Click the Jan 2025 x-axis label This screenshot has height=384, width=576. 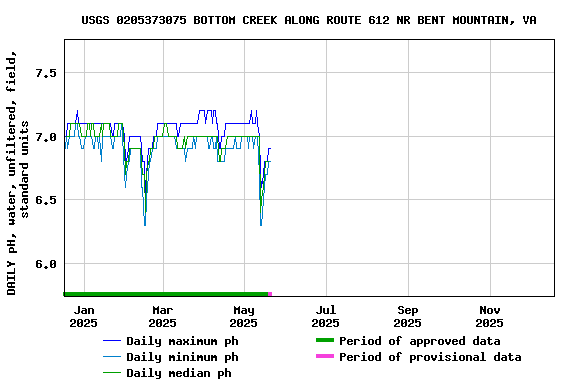coord(84,317)
